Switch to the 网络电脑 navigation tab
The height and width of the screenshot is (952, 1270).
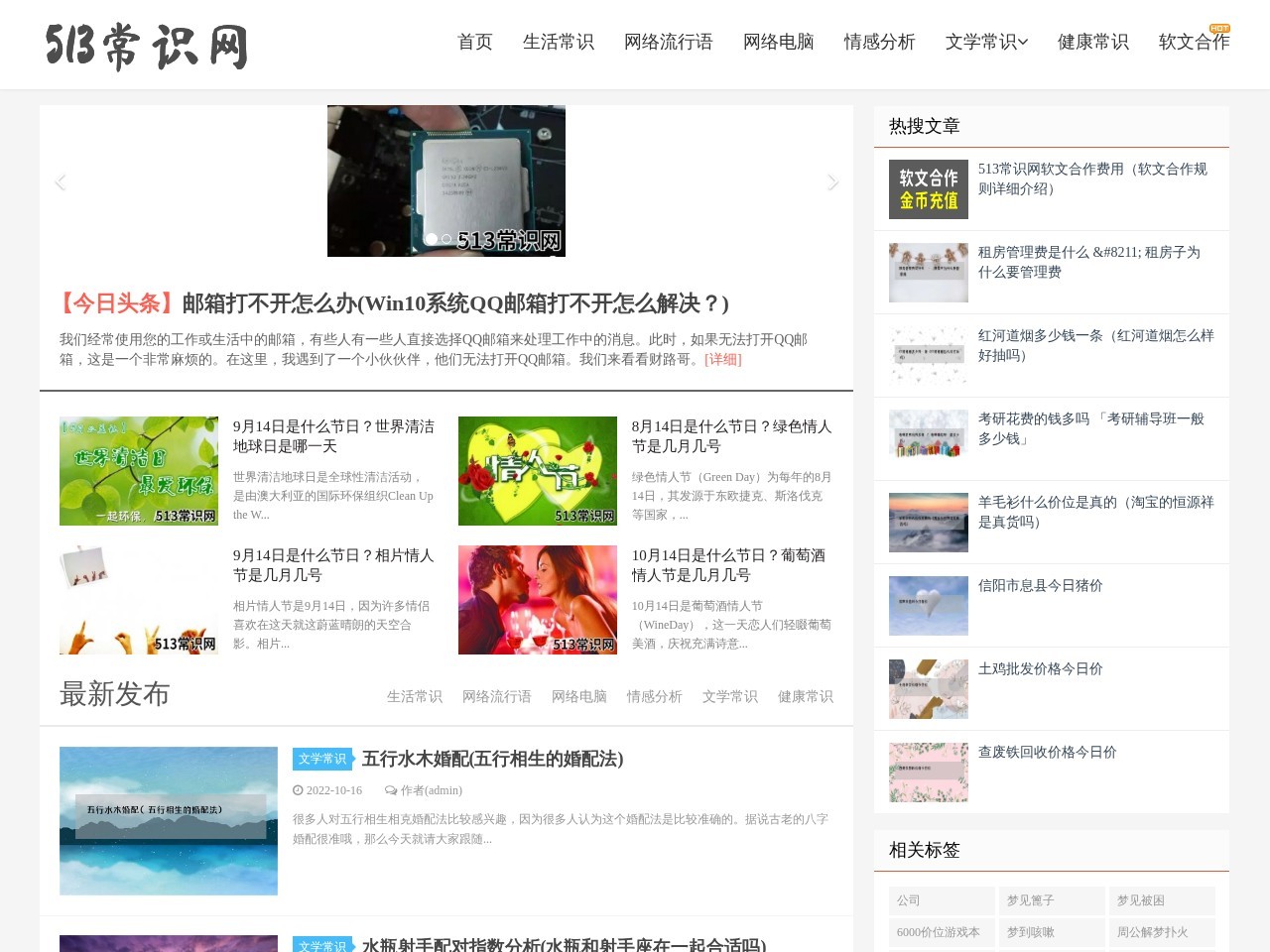[778, 43]
